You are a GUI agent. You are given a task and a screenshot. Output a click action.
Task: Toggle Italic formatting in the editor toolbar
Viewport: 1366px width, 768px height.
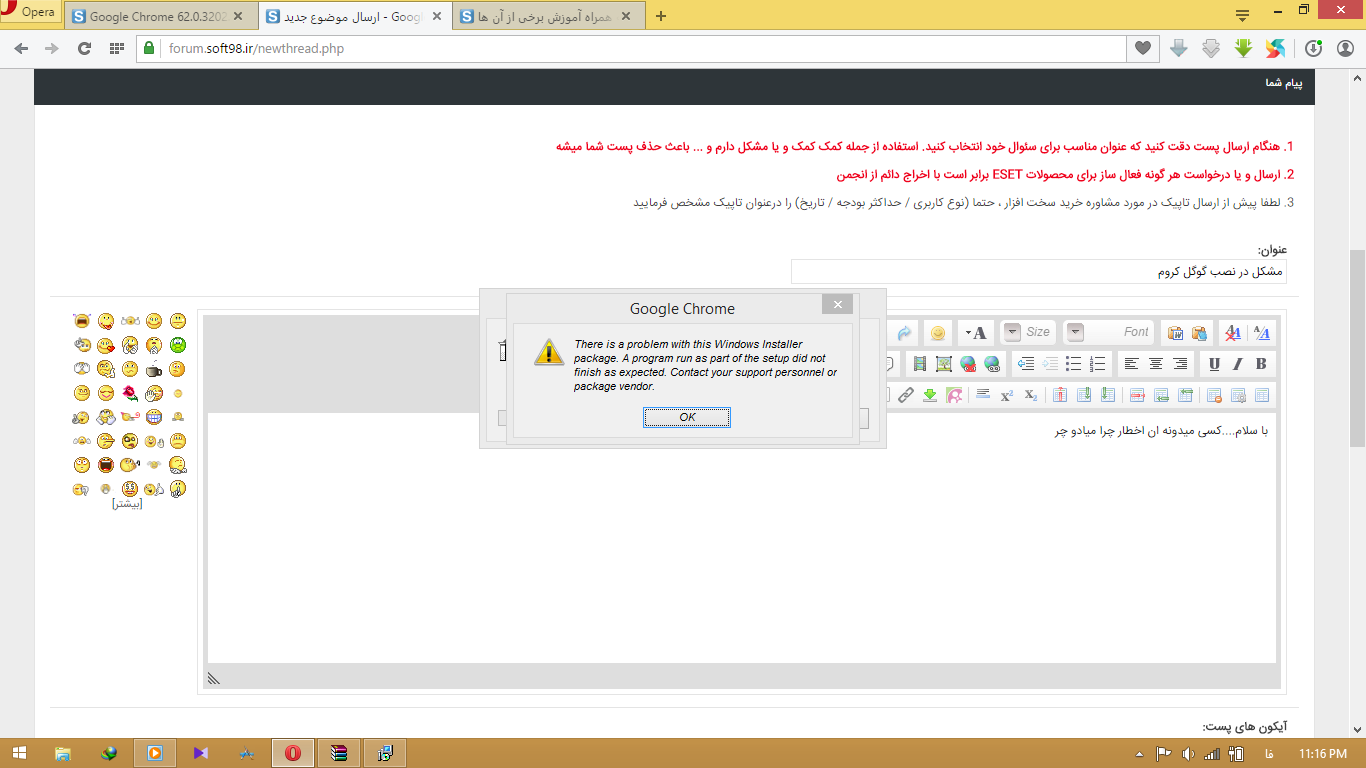click(x=1237, y=364)
